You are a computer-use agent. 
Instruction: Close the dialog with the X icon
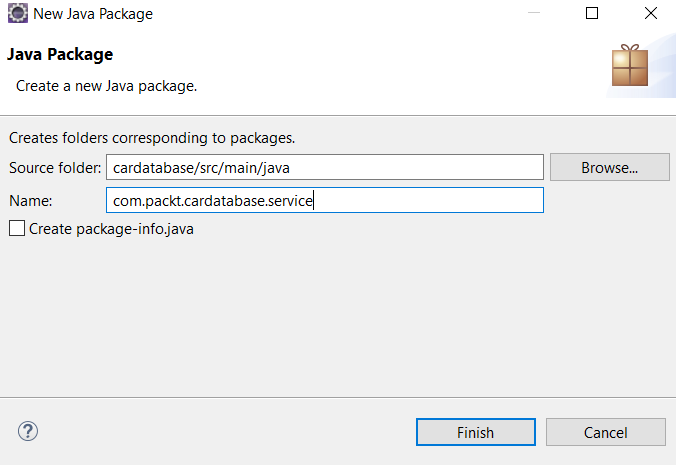651,13
